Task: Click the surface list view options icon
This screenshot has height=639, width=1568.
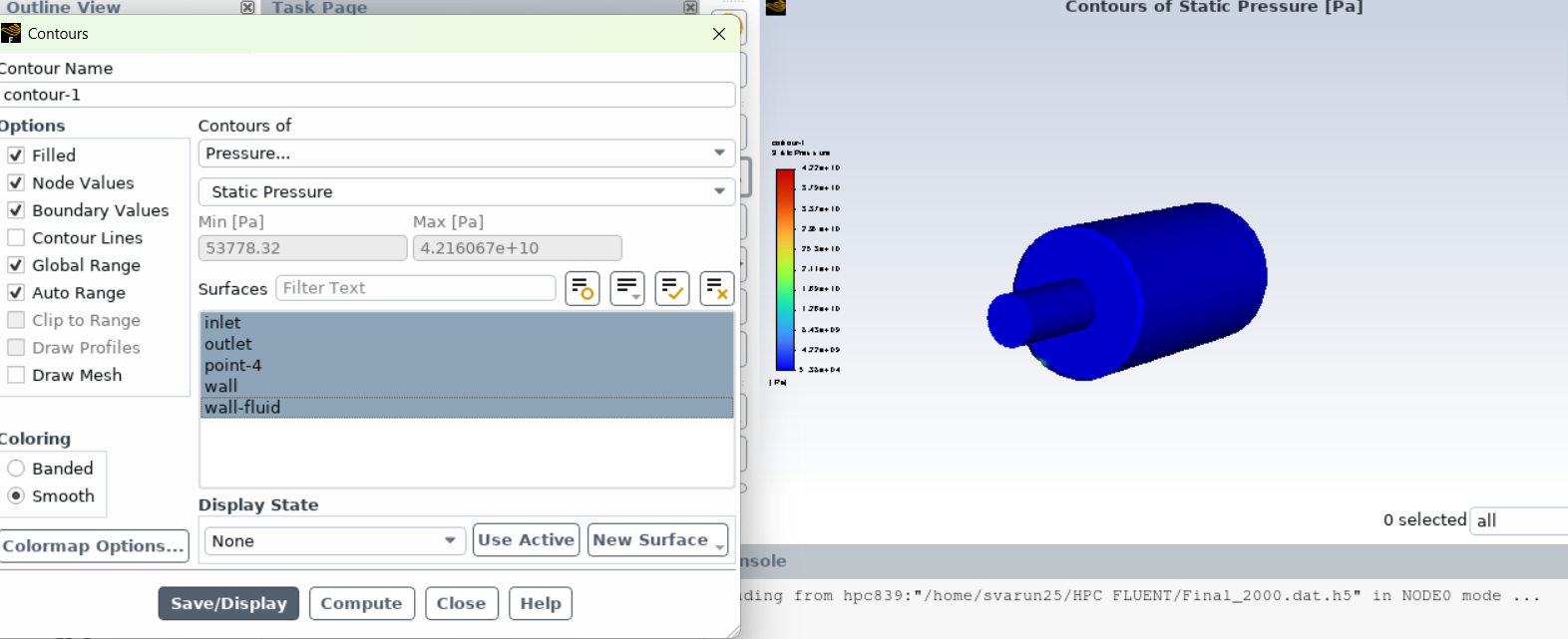Action: coord(627,288)
